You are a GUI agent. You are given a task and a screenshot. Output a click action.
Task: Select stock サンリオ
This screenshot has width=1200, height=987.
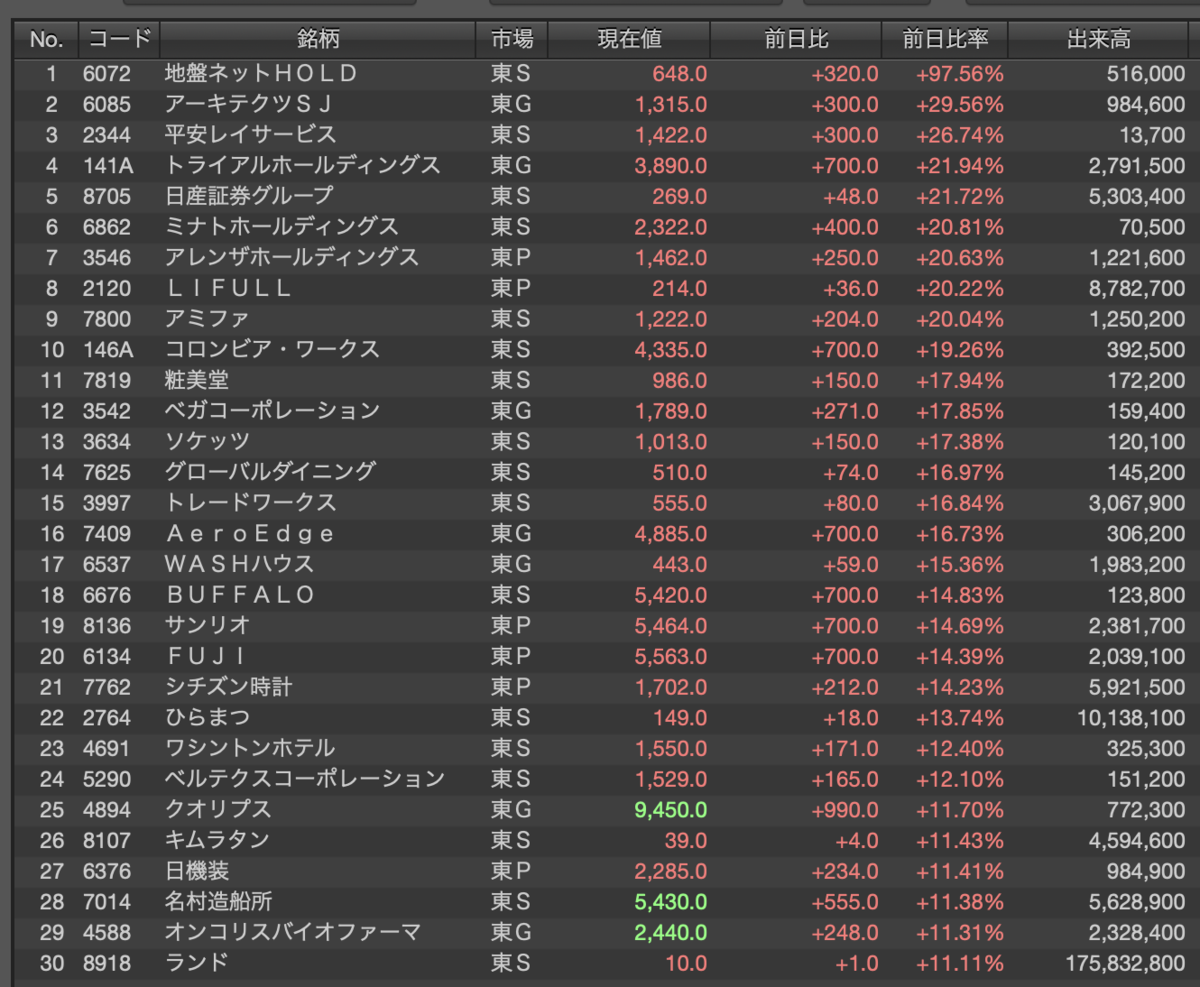[207, 626]
